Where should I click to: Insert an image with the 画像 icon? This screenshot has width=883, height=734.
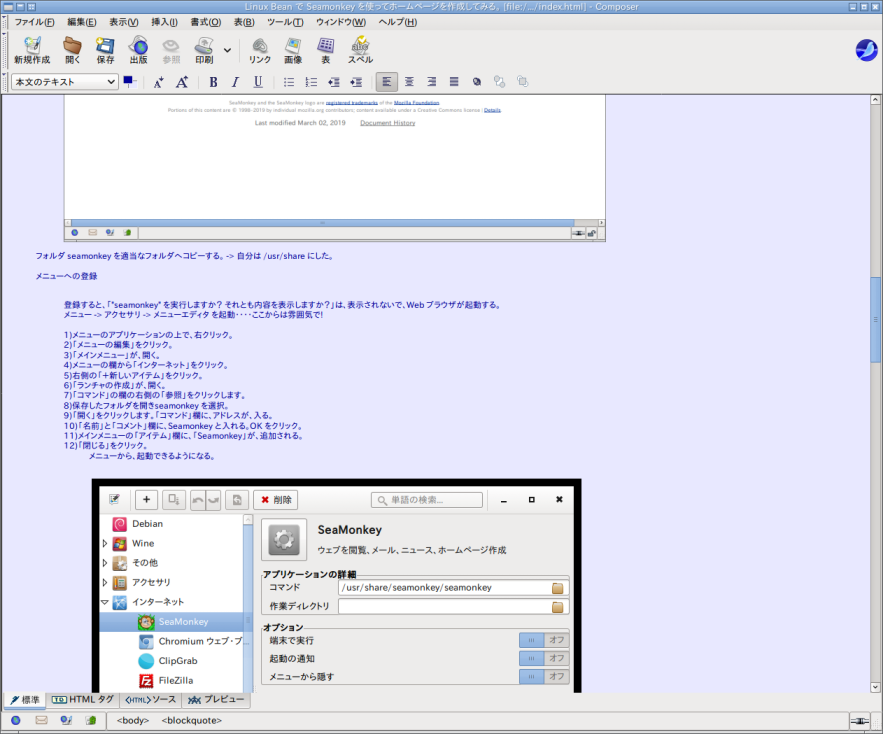click(293, 50)
